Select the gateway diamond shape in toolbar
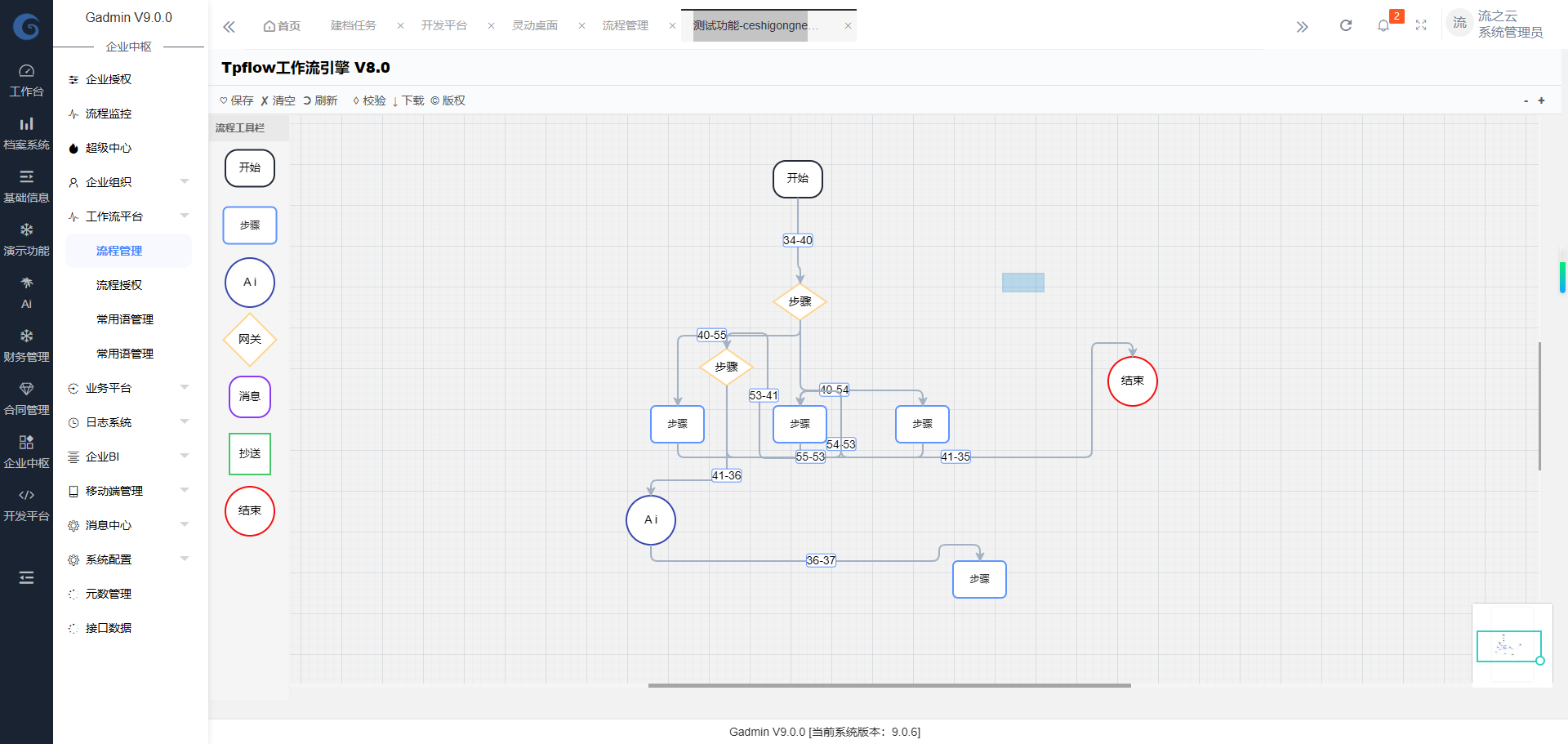 click(x=250, y=339)
